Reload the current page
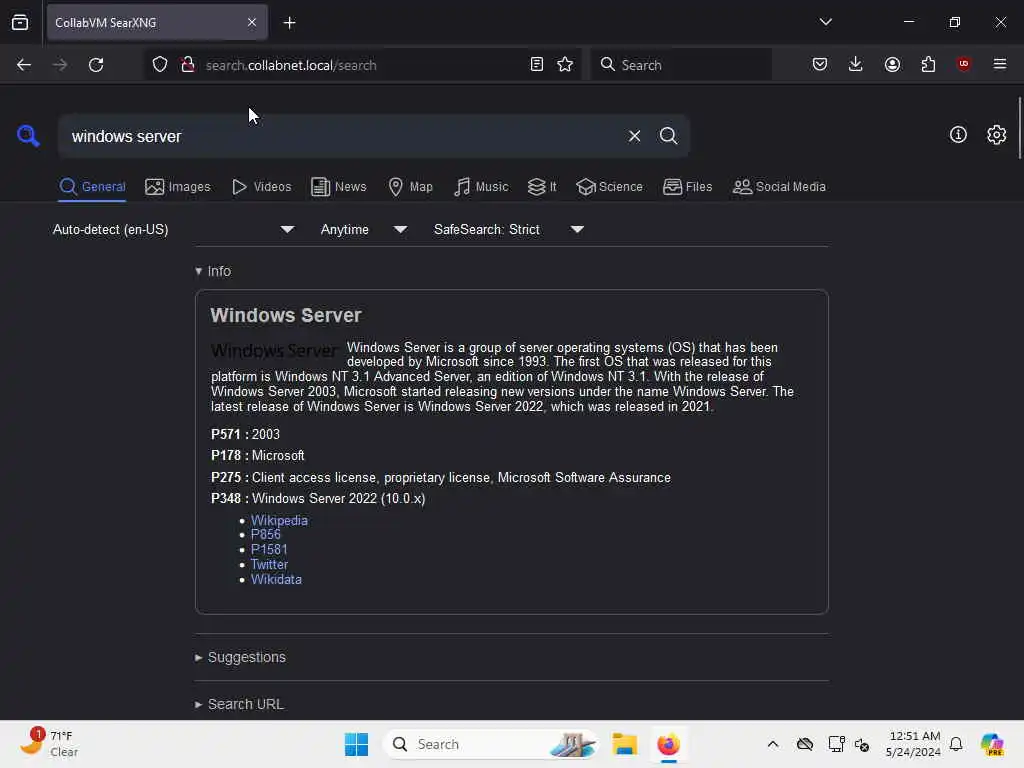This screenshot has width=1024, height=768. [x=96, y=65]
